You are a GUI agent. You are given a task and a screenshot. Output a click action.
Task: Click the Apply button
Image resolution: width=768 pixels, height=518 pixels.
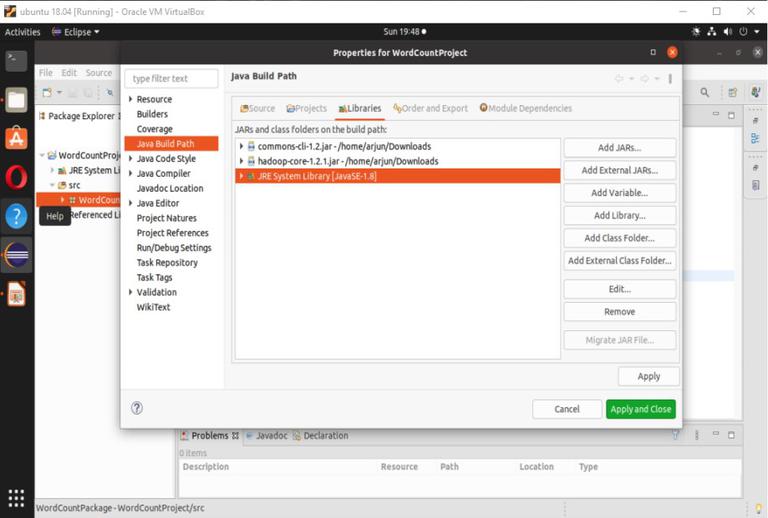tap(648, 376)
